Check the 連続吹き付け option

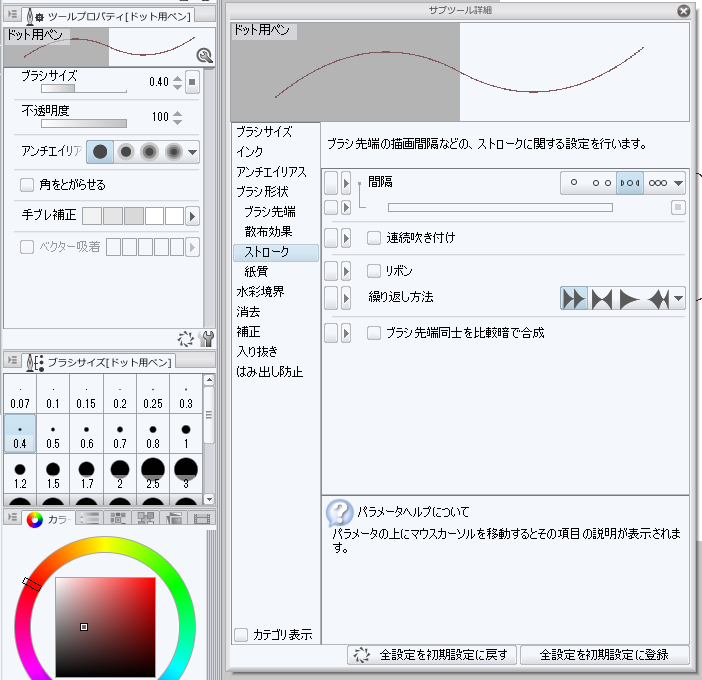(374, 238)
